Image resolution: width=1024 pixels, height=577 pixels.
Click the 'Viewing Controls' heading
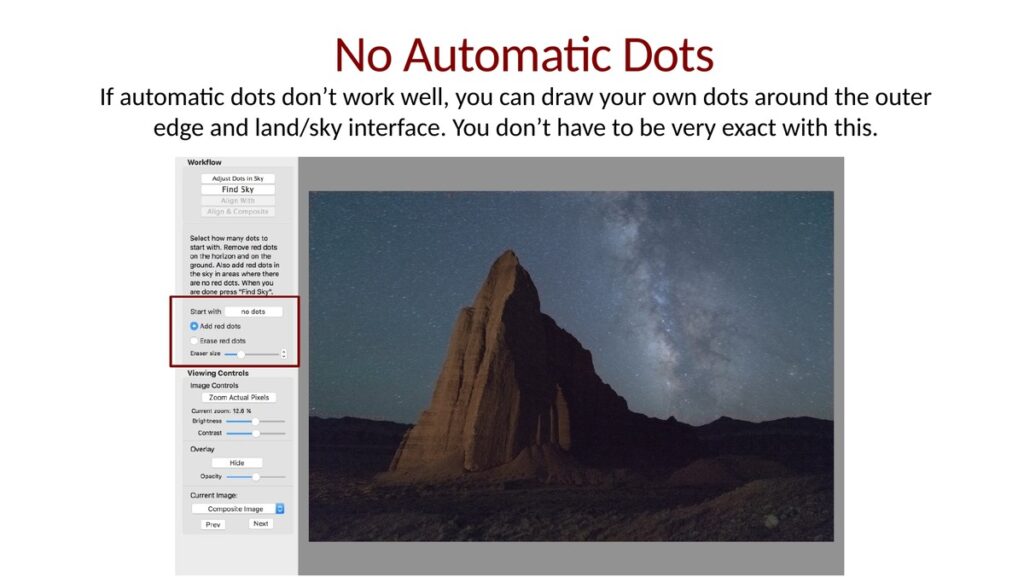[217, 373]
